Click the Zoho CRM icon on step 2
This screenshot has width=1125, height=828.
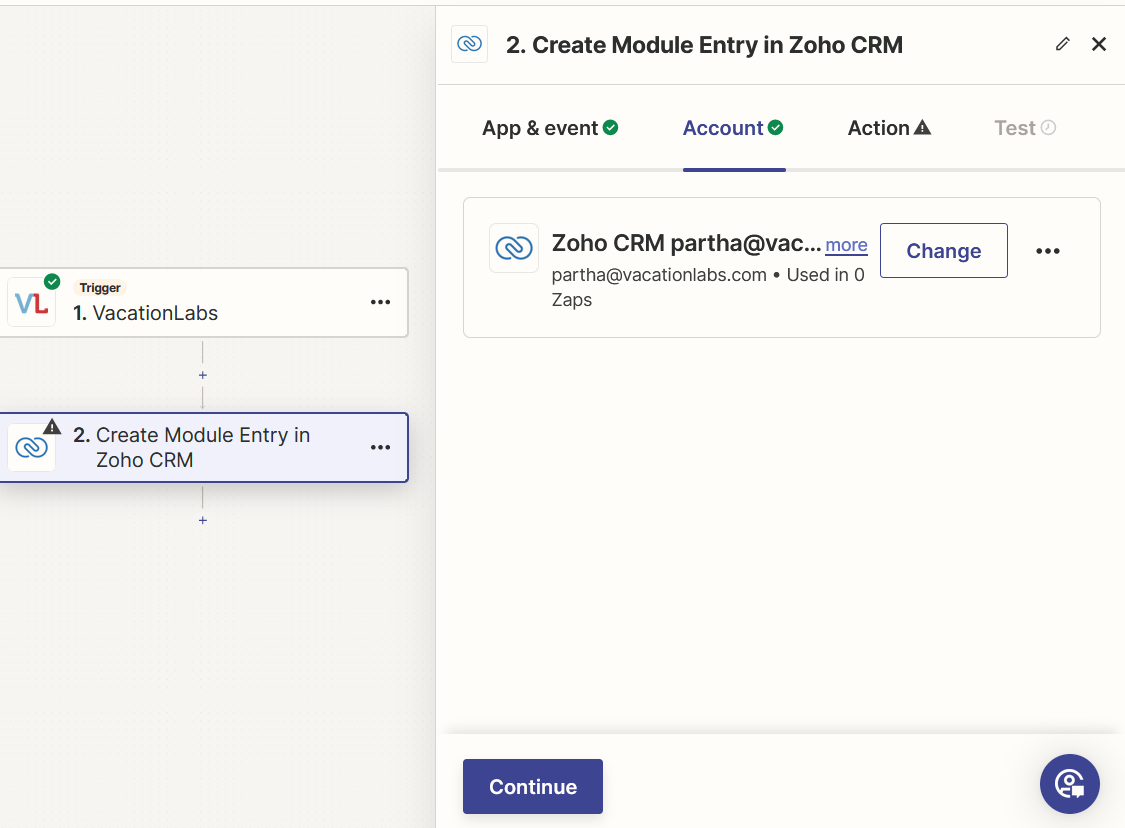pos(31,448)
